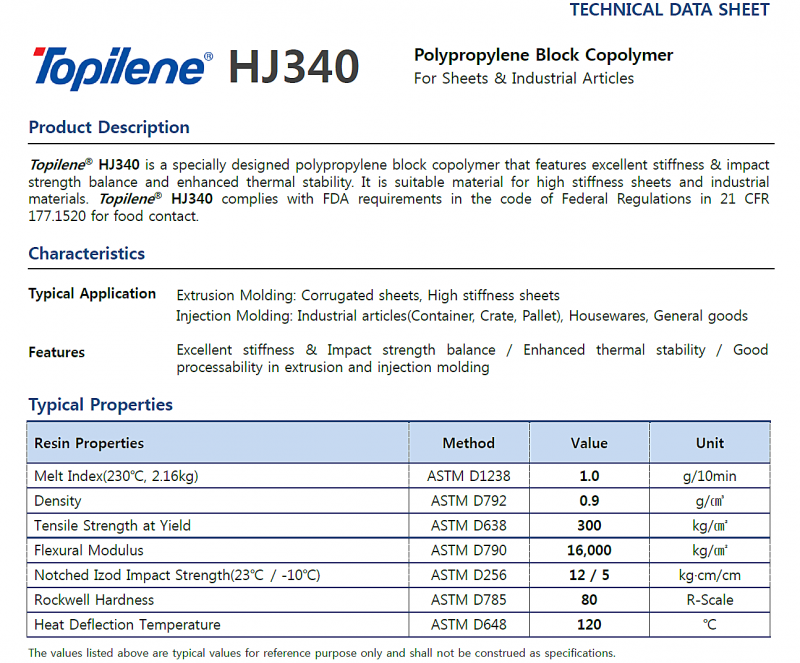The width and height of the screenshot is (800, 663).
Task: Click the Features label
Action: tap(57, 352)
